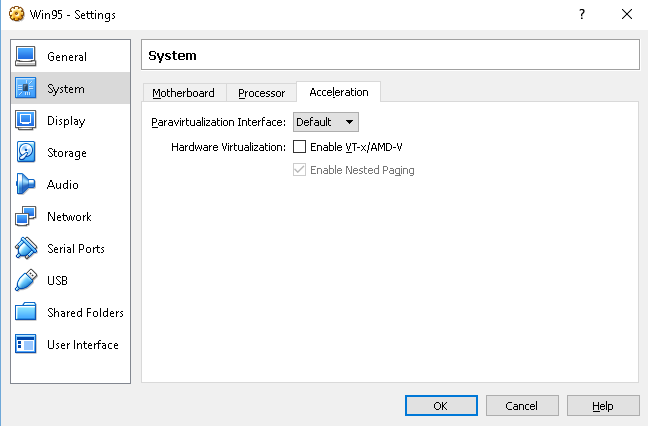Click the Cancel button
The width and height of the screenshot is (648, 426).
point(522,406)
